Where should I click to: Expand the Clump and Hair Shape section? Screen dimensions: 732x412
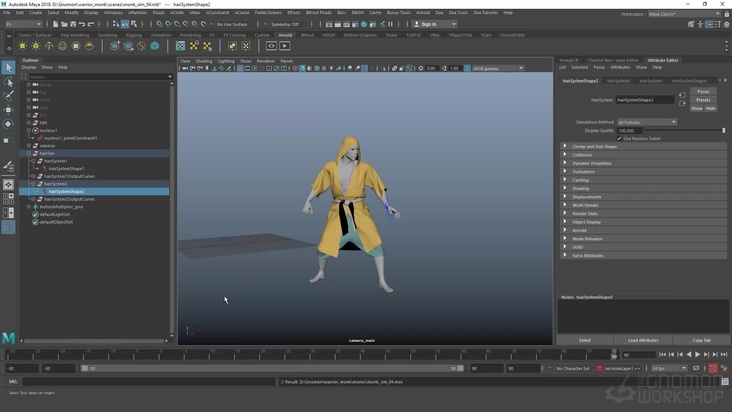tap(643, 147)
